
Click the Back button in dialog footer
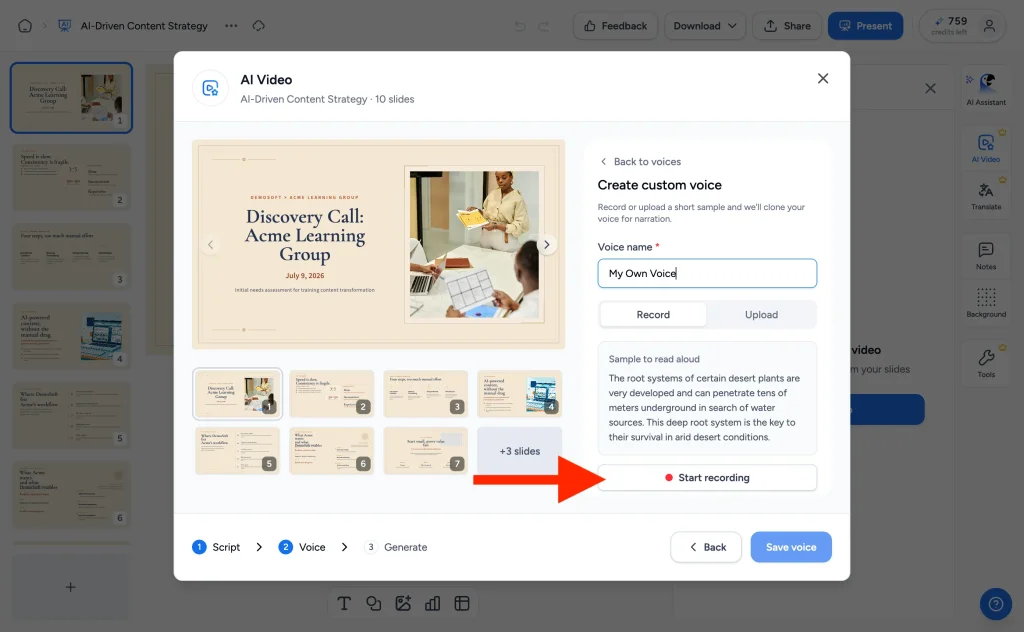(x=706, y=547)
